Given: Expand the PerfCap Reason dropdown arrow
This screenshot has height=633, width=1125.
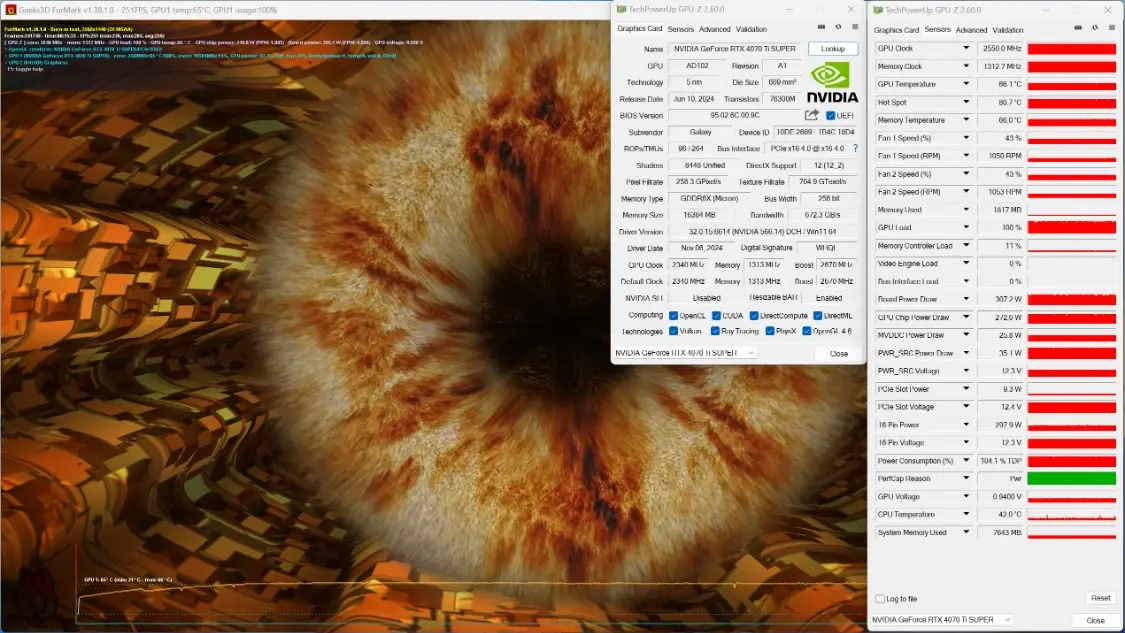Looking at the screenshot, I should (x=966, y=479).
